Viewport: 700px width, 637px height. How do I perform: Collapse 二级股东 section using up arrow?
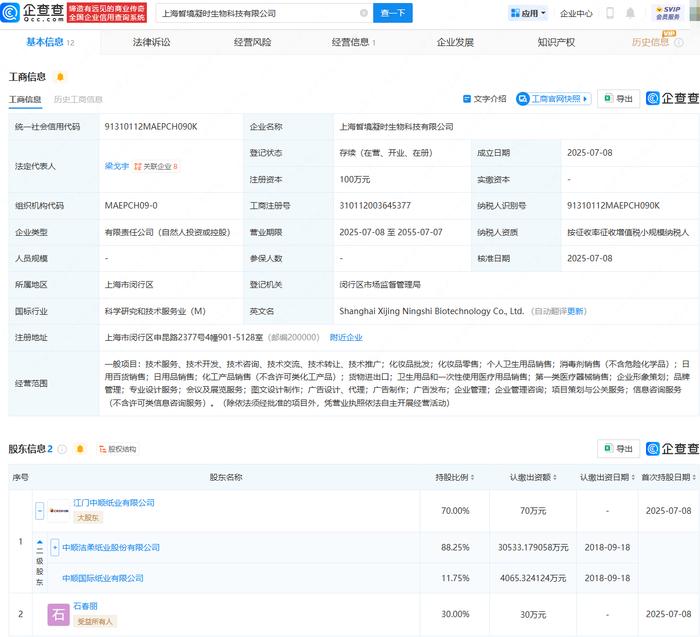40,542
